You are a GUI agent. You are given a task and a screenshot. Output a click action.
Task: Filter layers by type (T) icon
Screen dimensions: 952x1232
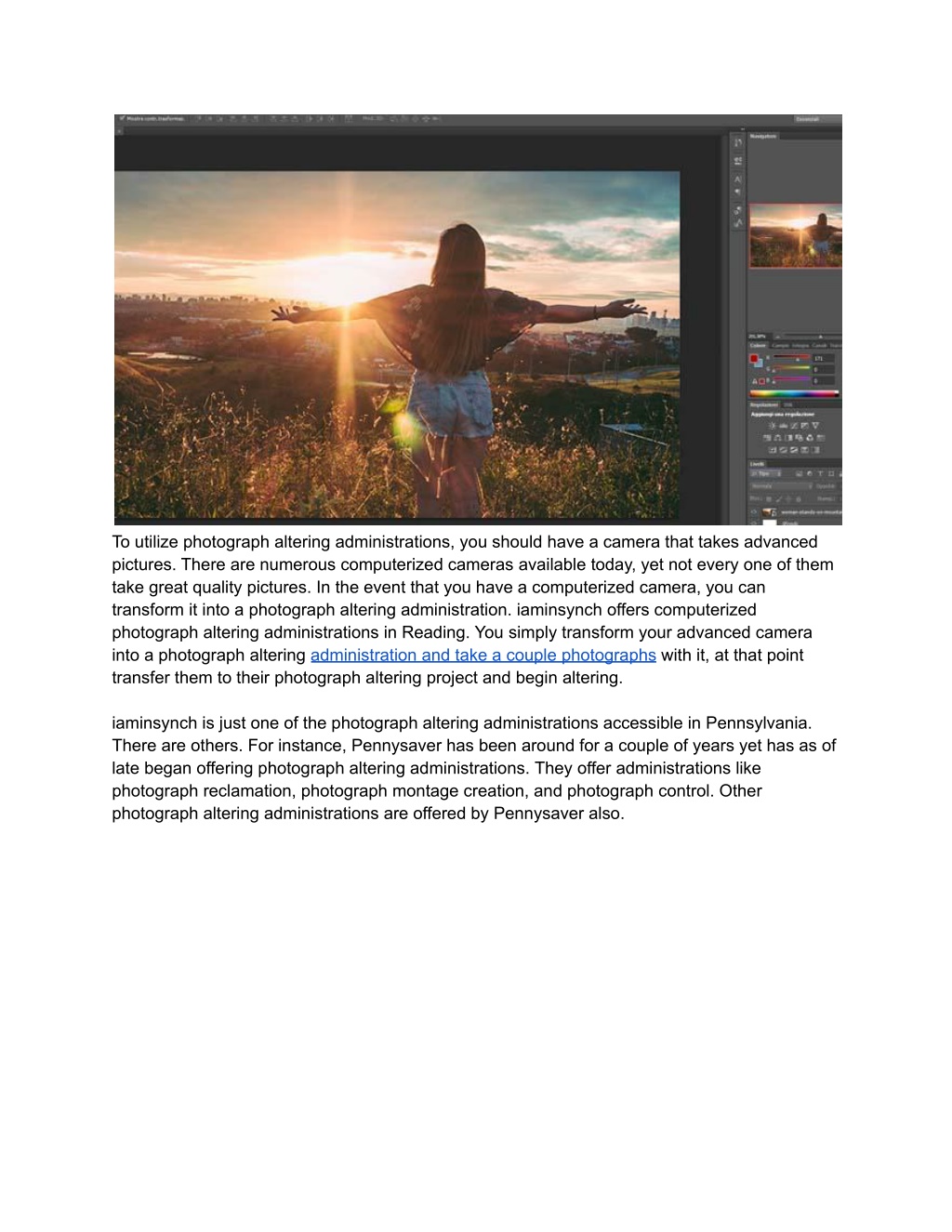pos(820,474)
